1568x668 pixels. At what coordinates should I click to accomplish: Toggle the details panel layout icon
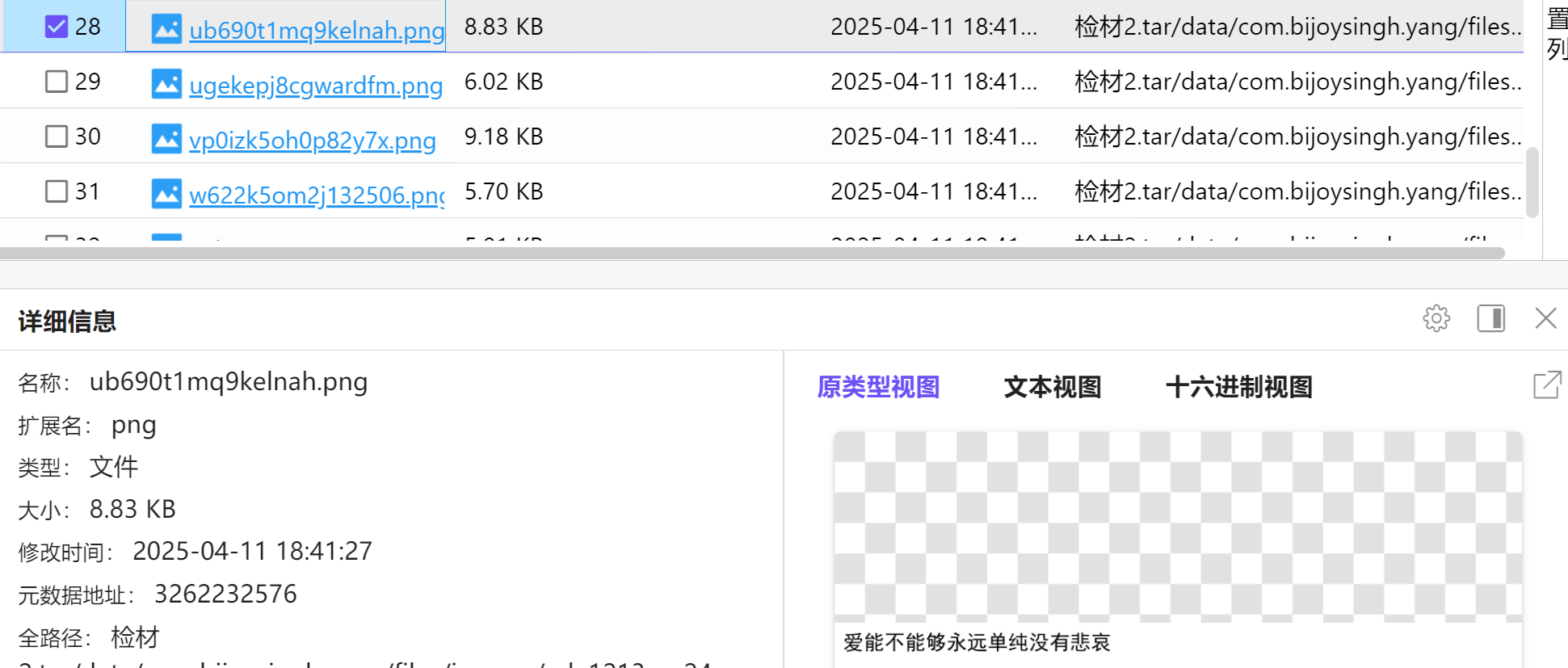pos(1490,318)
